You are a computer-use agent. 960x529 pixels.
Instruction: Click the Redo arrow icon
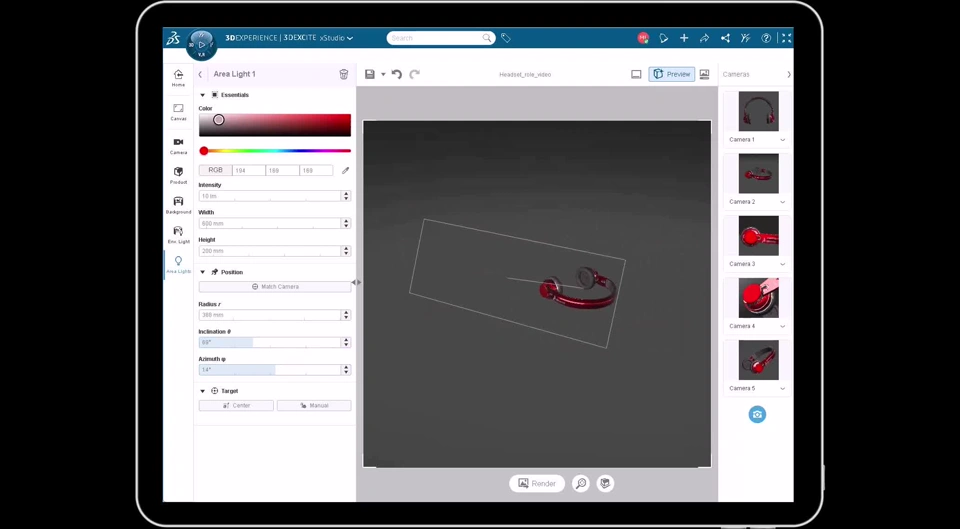point(414,74)
